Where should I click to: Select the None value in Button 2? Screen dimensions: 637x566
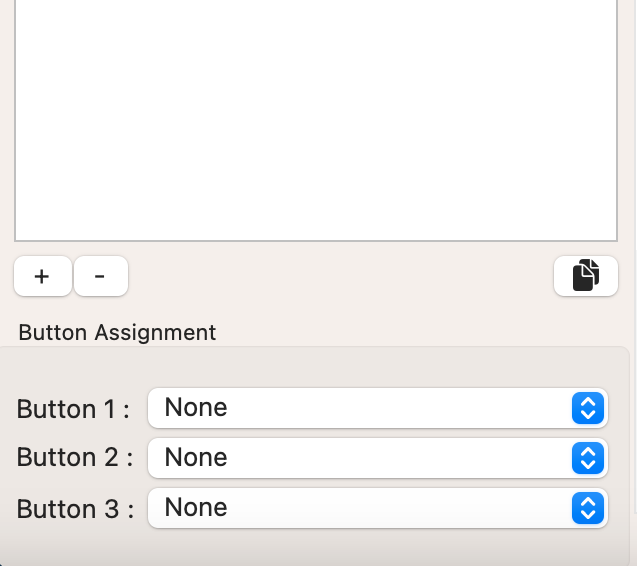click(196, 457)
